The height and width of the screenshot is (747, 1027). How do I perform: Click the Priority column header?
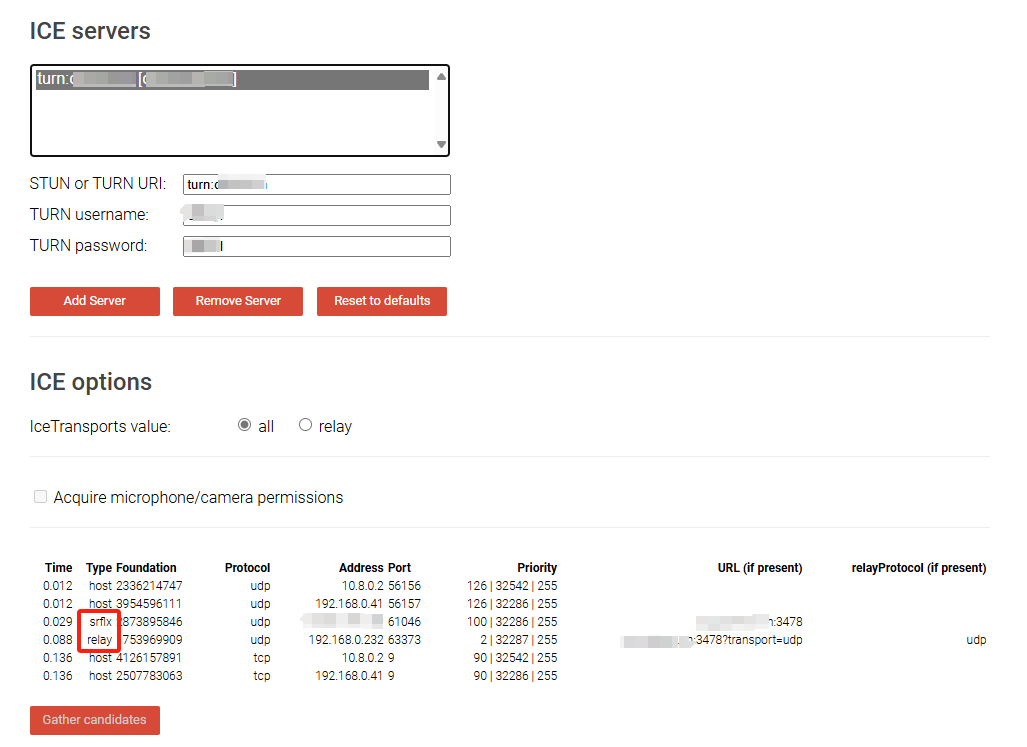[536, 568]
